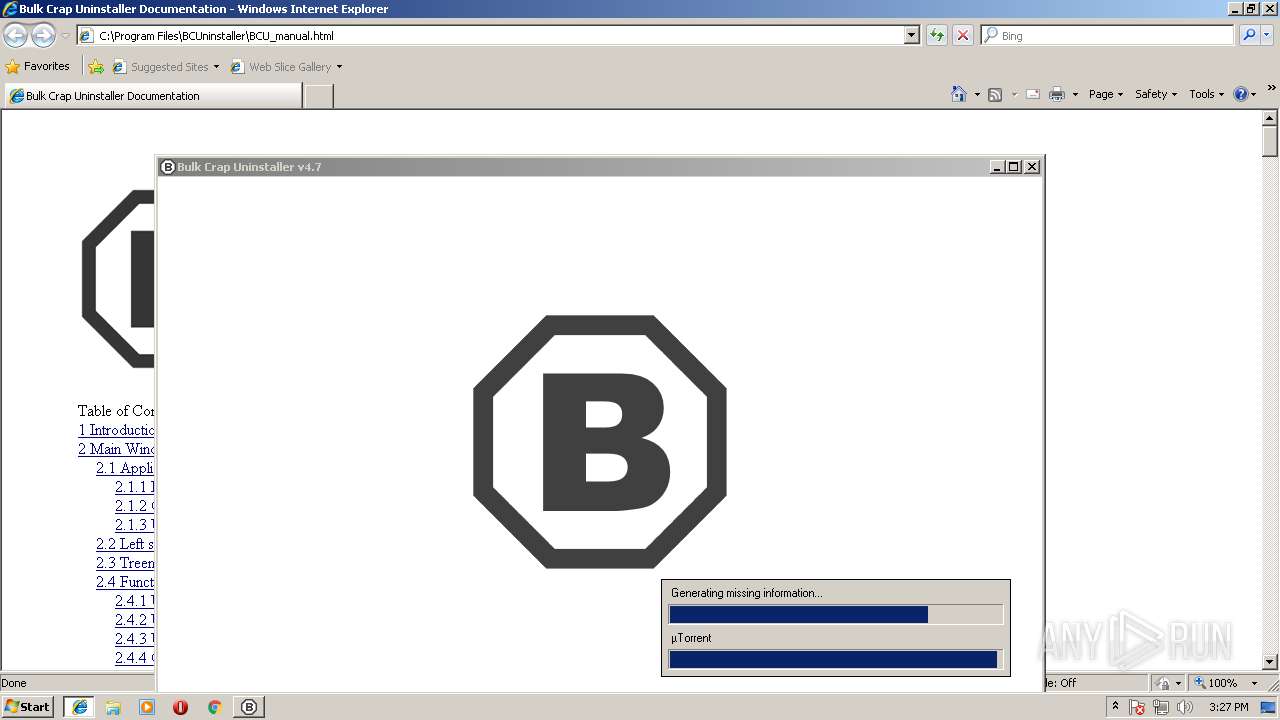Click the Read Mail envelope icon

(x=1033, y=94)
